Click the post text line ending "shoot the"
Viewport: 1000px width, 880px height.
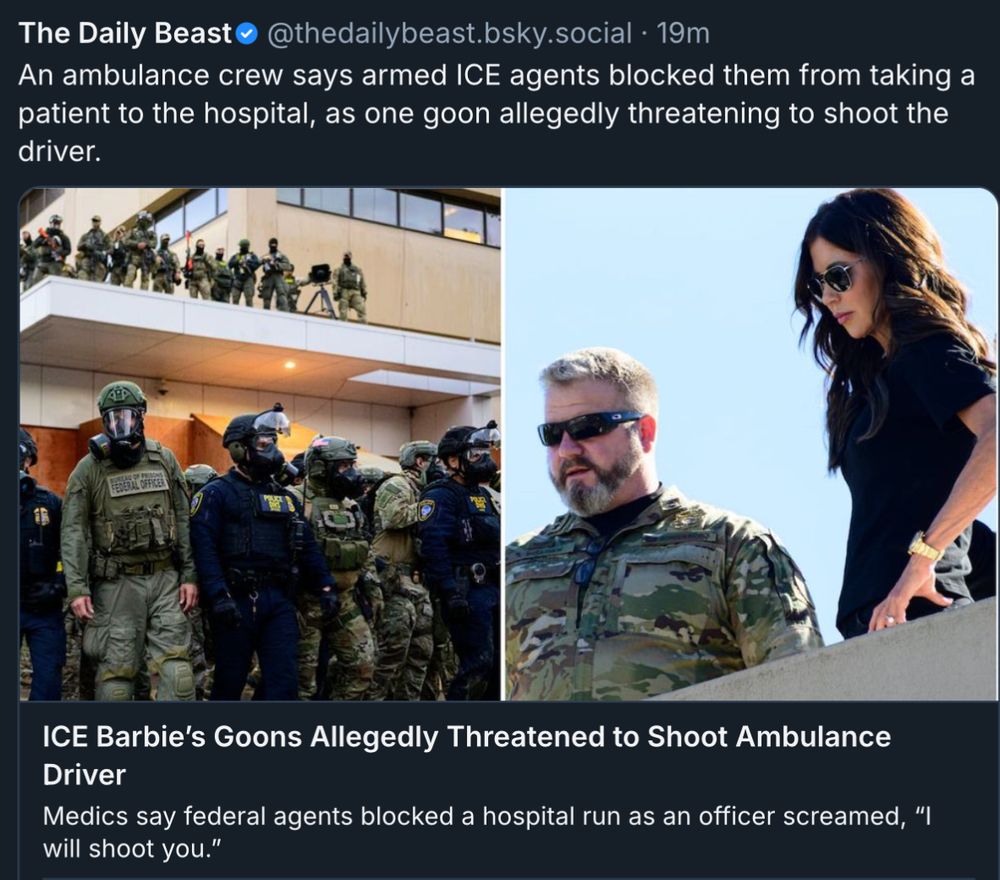(483, 114)
